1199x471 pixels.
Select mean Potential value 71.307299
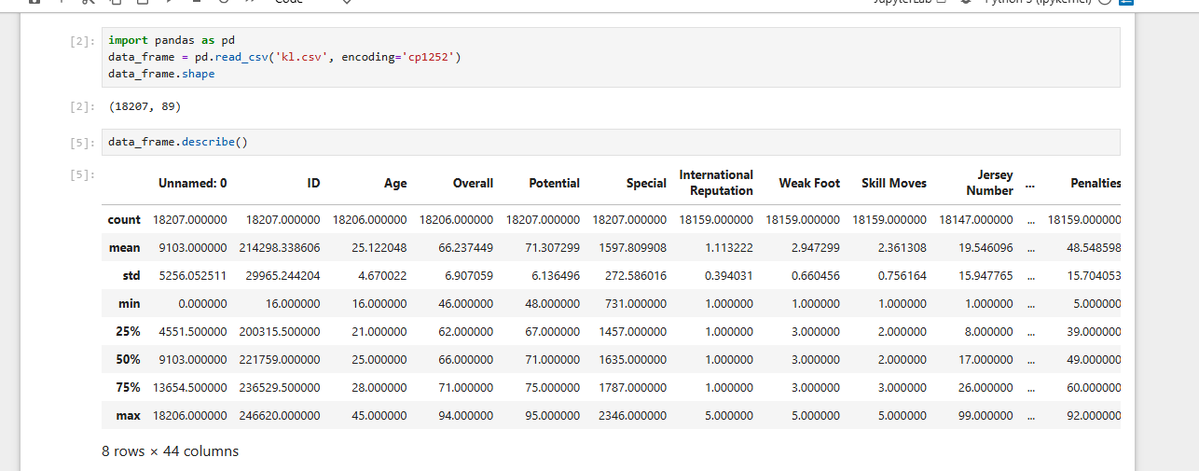553,248
